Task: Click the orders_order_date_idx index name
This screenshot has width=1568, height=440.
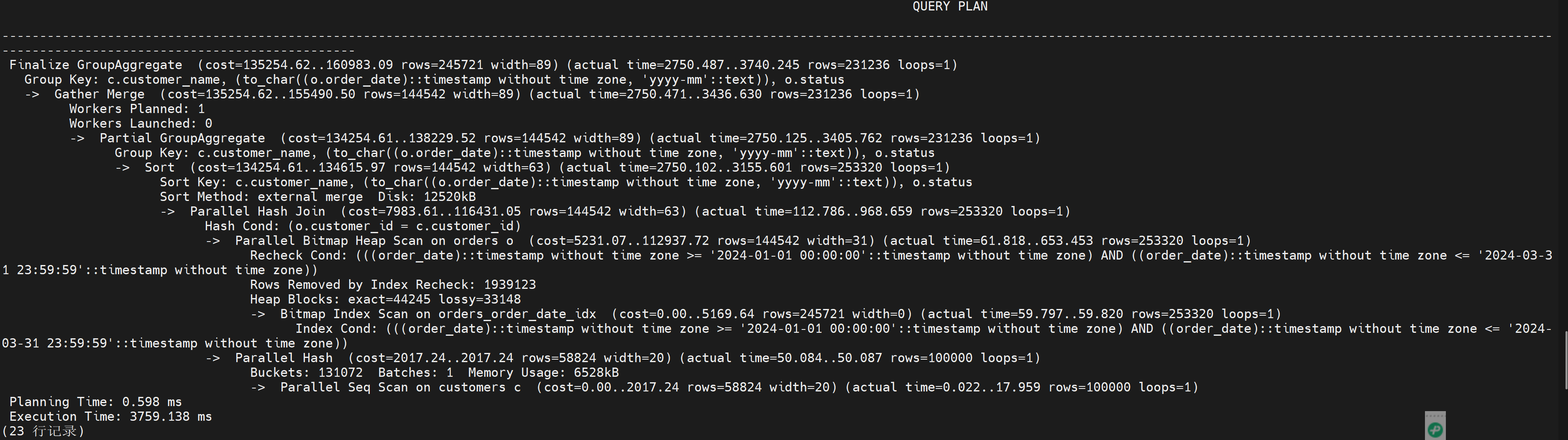Action: tap(517, 314)
